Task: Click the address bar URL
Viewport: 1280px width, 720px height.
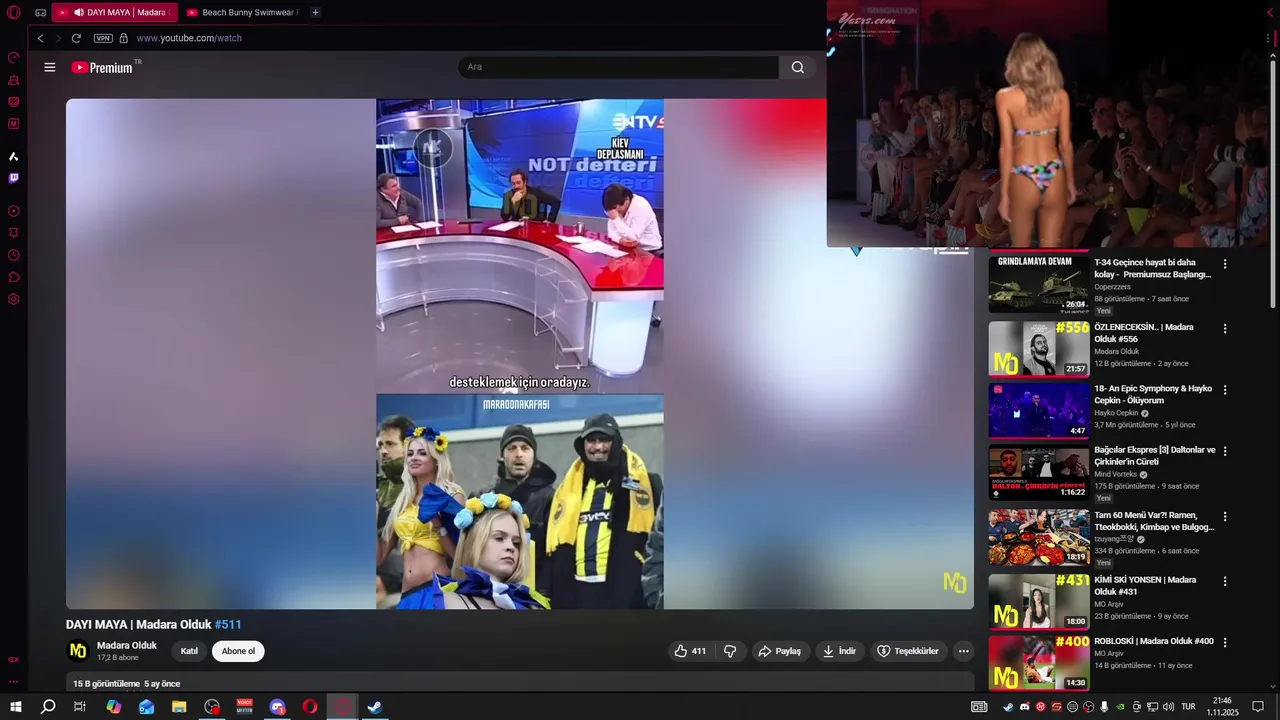Action: click(189, 38)
